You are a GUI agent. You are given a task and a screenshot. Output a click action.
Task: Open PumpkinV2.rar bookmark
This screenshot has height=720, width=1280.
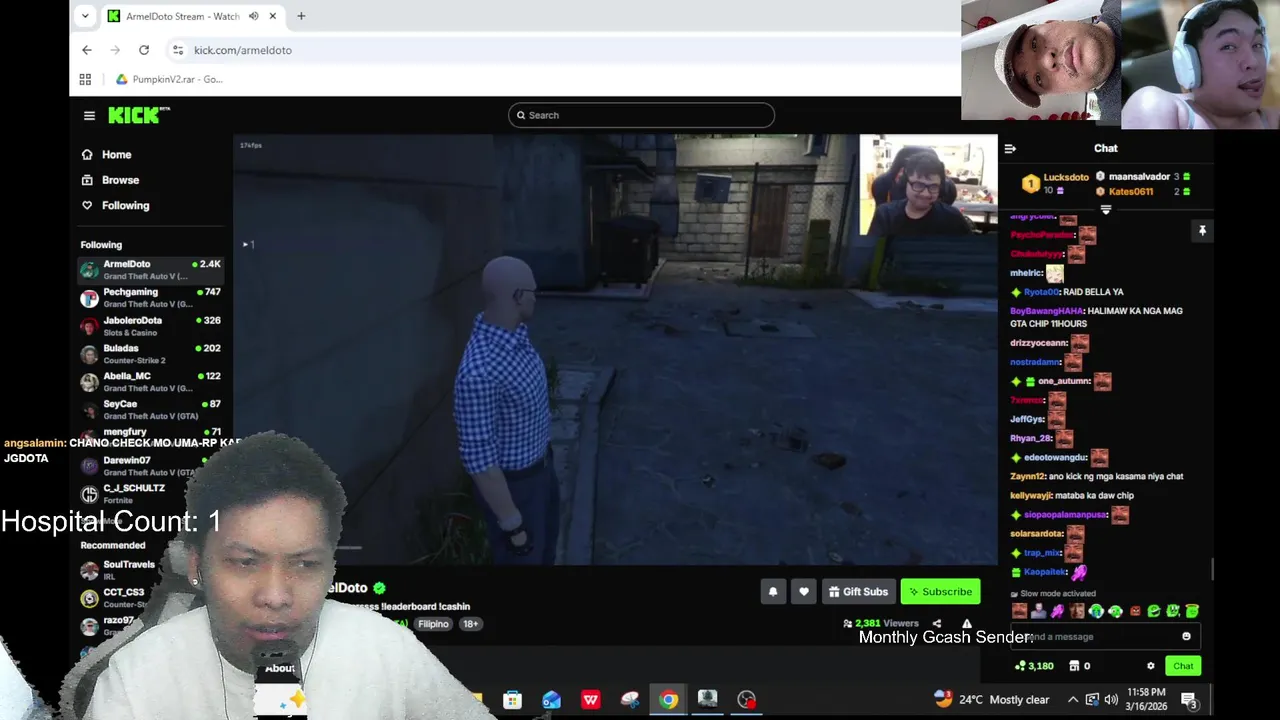(x=169, y=79)
